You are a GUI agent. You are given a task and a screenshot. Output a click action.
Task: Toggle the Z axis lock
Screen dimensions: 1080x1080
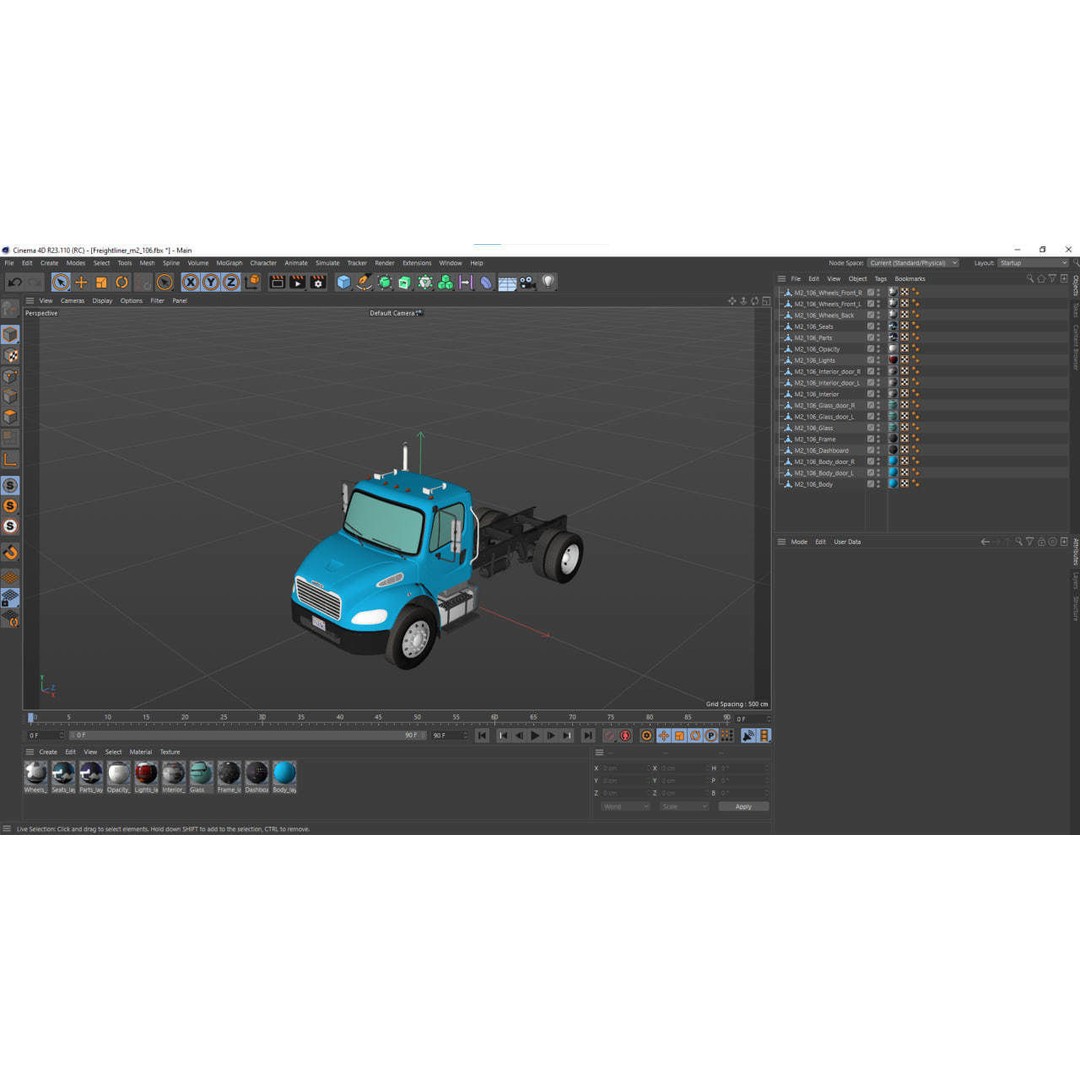coord(232,282)
